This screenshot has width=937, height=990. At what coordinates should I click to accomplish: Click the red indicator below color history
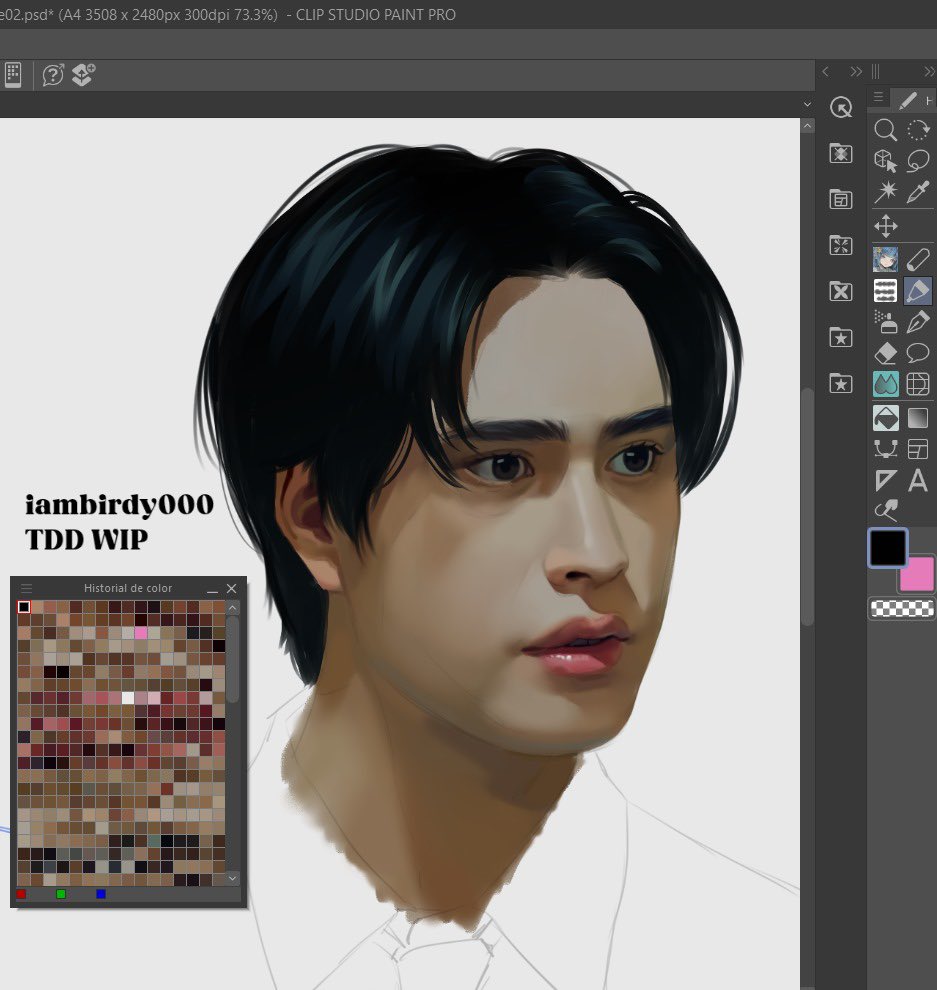click(21, 894)
